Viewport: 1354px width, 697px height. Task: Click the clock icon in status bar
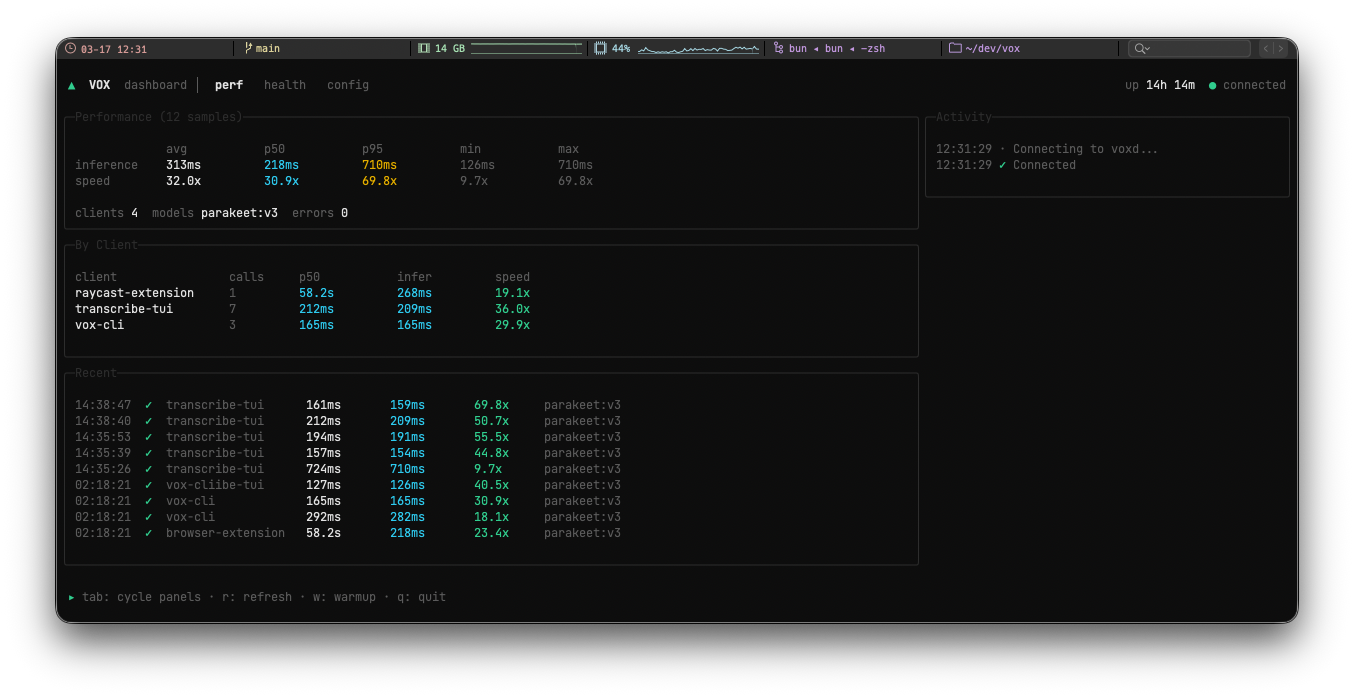[x=71, y=48]
